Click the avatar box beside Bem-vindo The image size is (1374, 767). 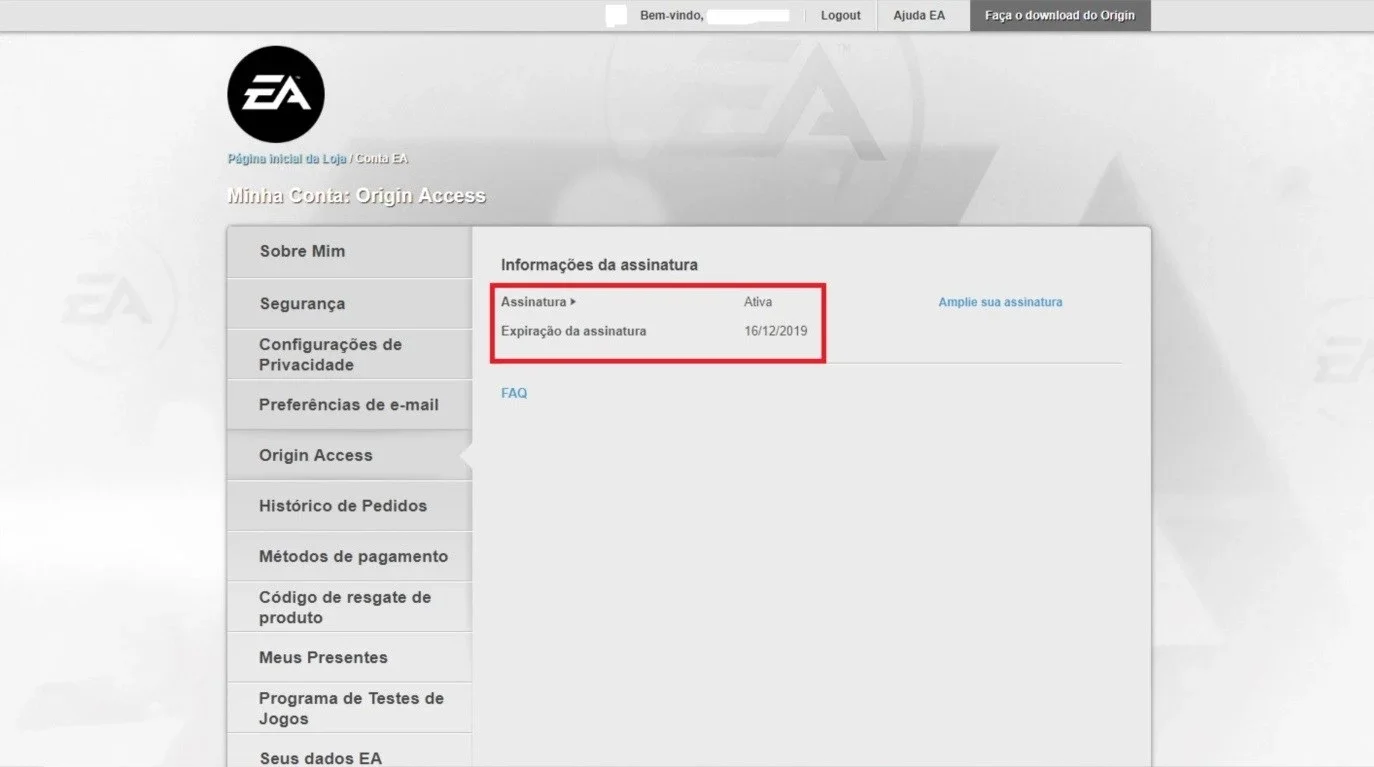(617, 15)
